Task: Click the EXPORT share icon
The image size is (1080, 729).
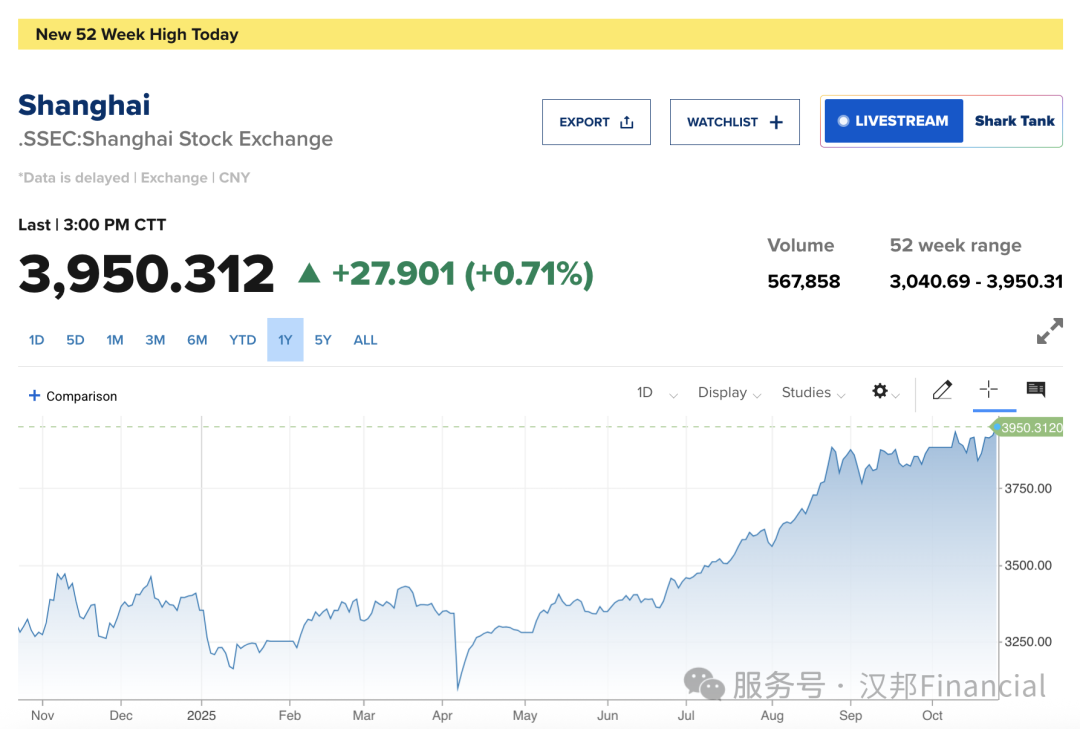Action: click(627, 122)
